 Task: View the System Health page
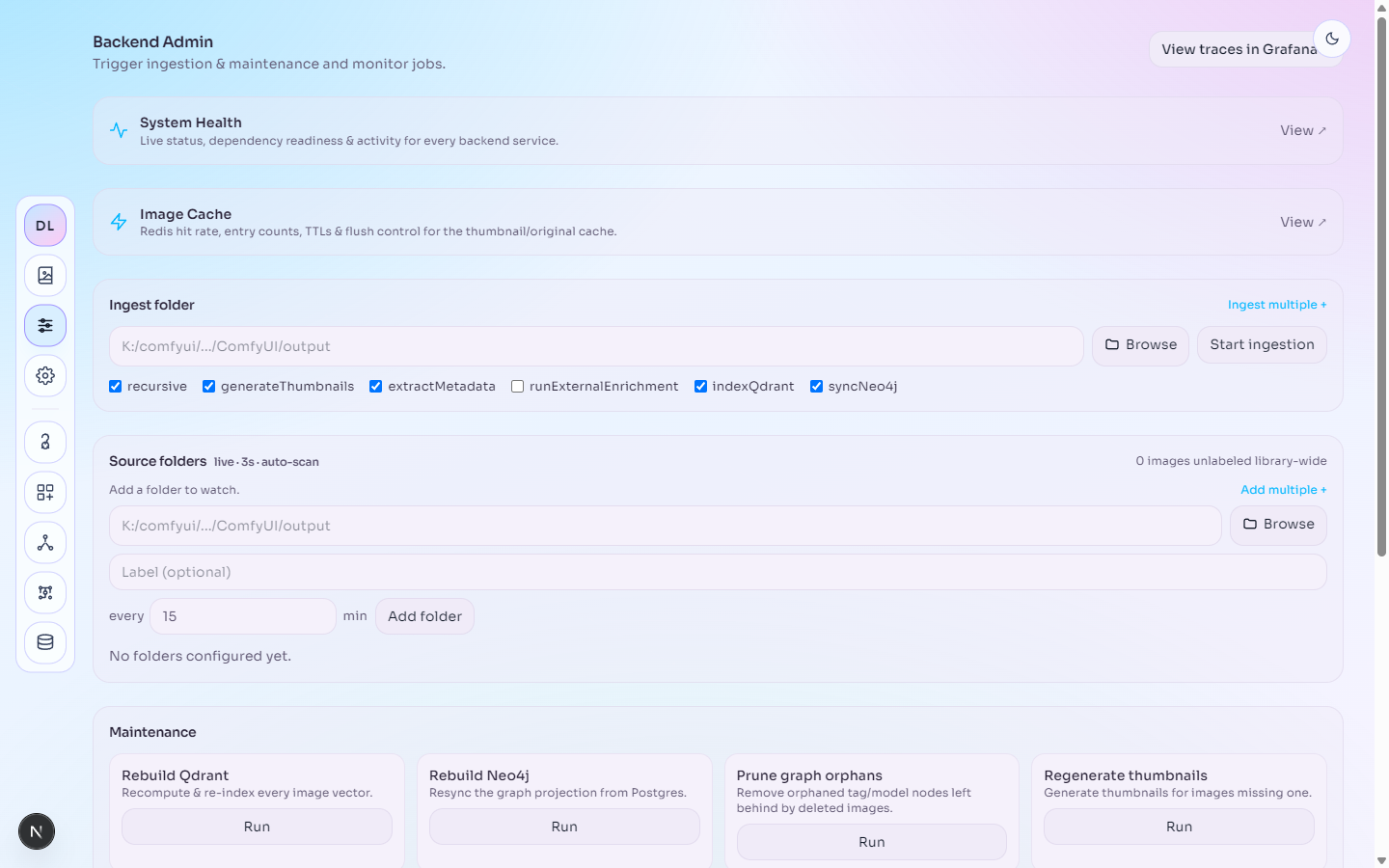(1303, 130)
